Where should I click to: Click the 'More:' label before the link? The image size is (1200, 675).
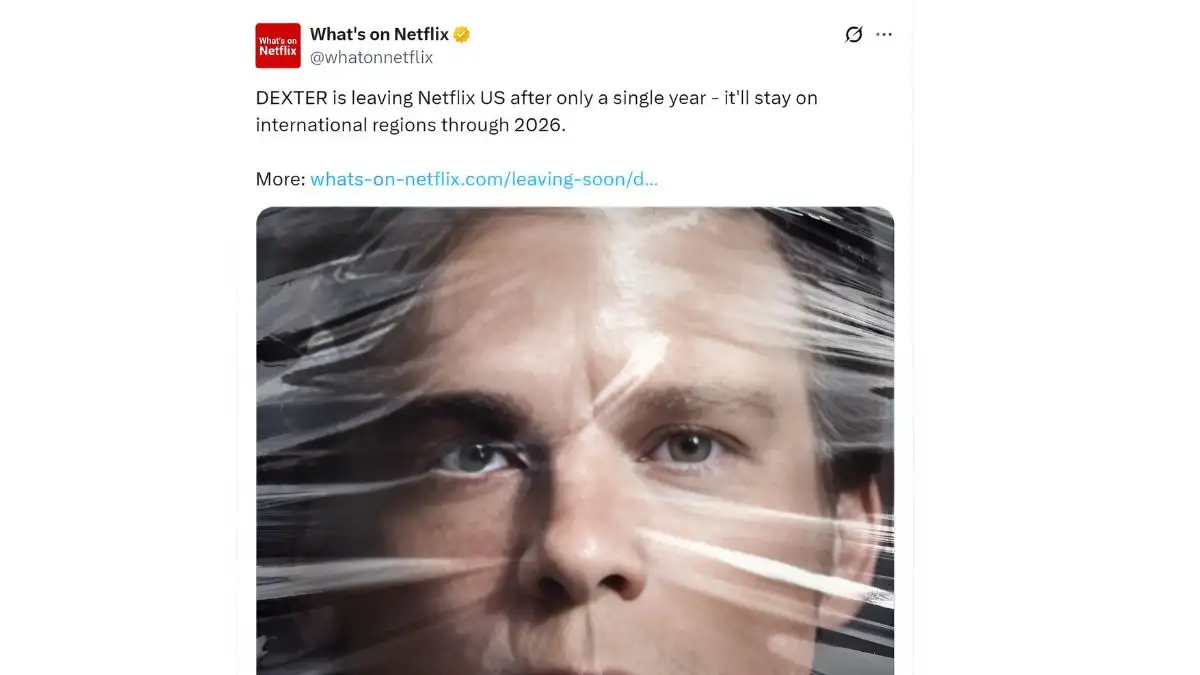[x=280, y=179]
